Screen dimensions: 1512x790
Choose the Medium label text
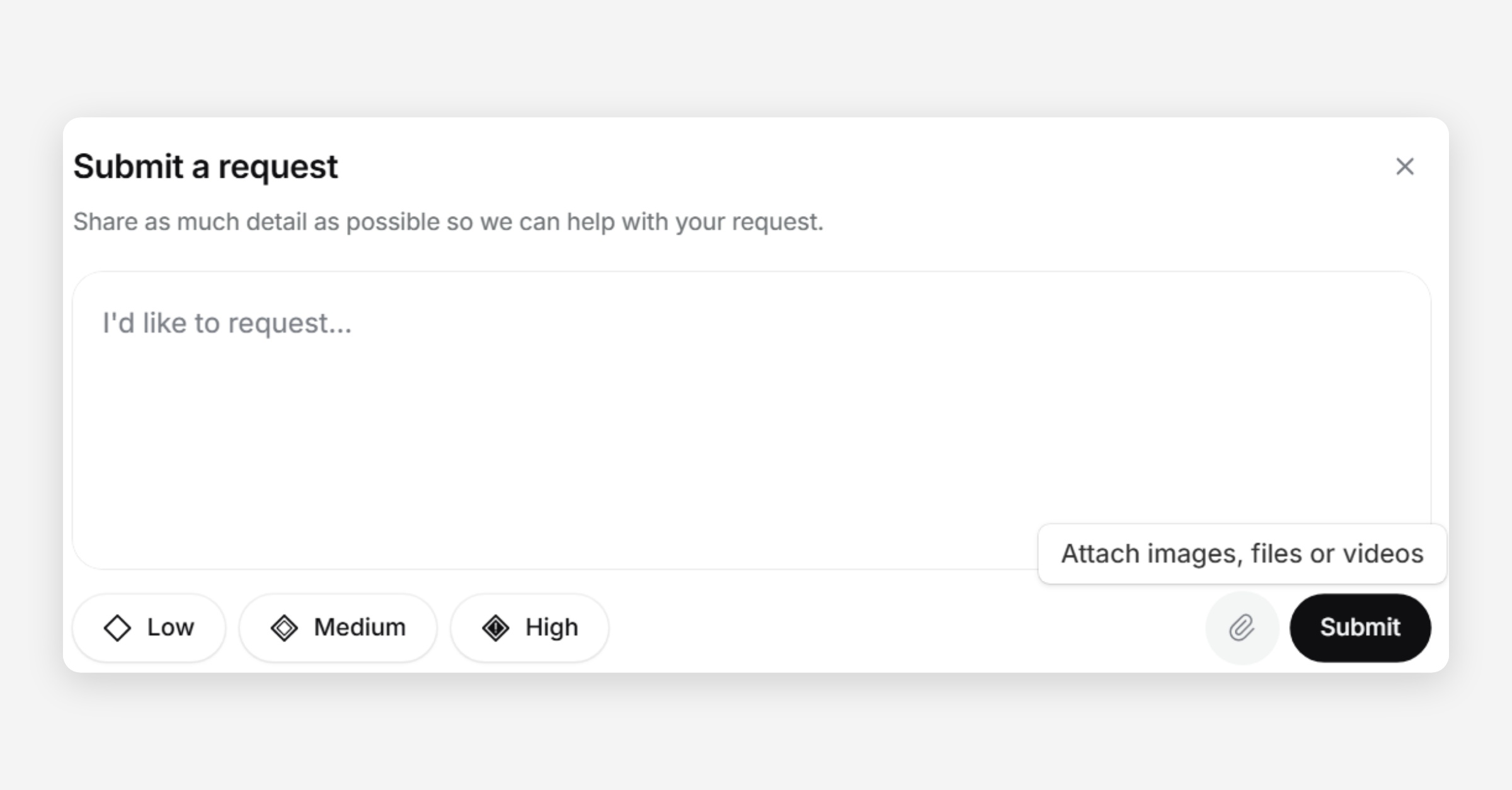360,627
